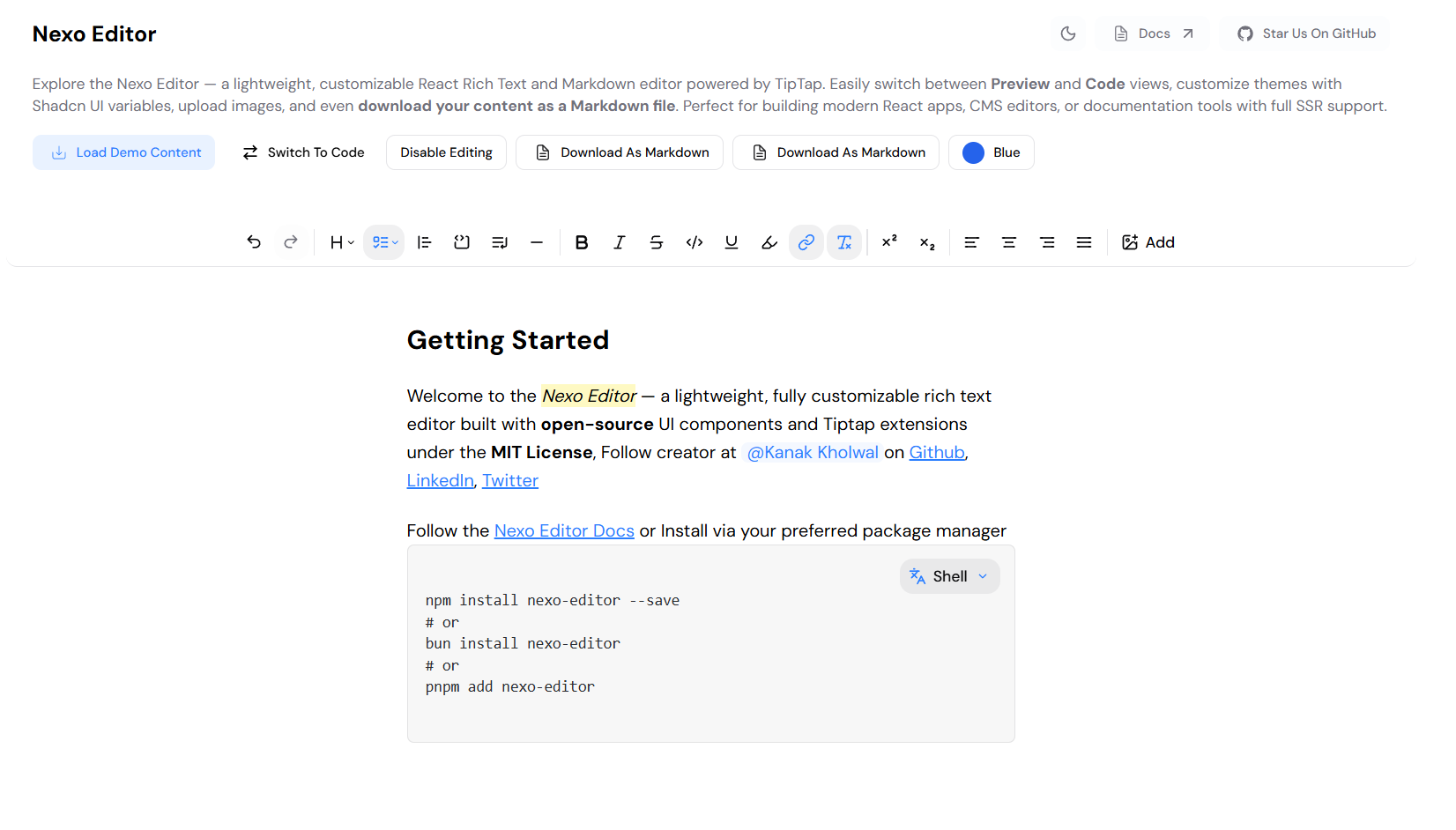Load Demo Content into the editor
1456x830 pixels.
[x=123, y=152]
